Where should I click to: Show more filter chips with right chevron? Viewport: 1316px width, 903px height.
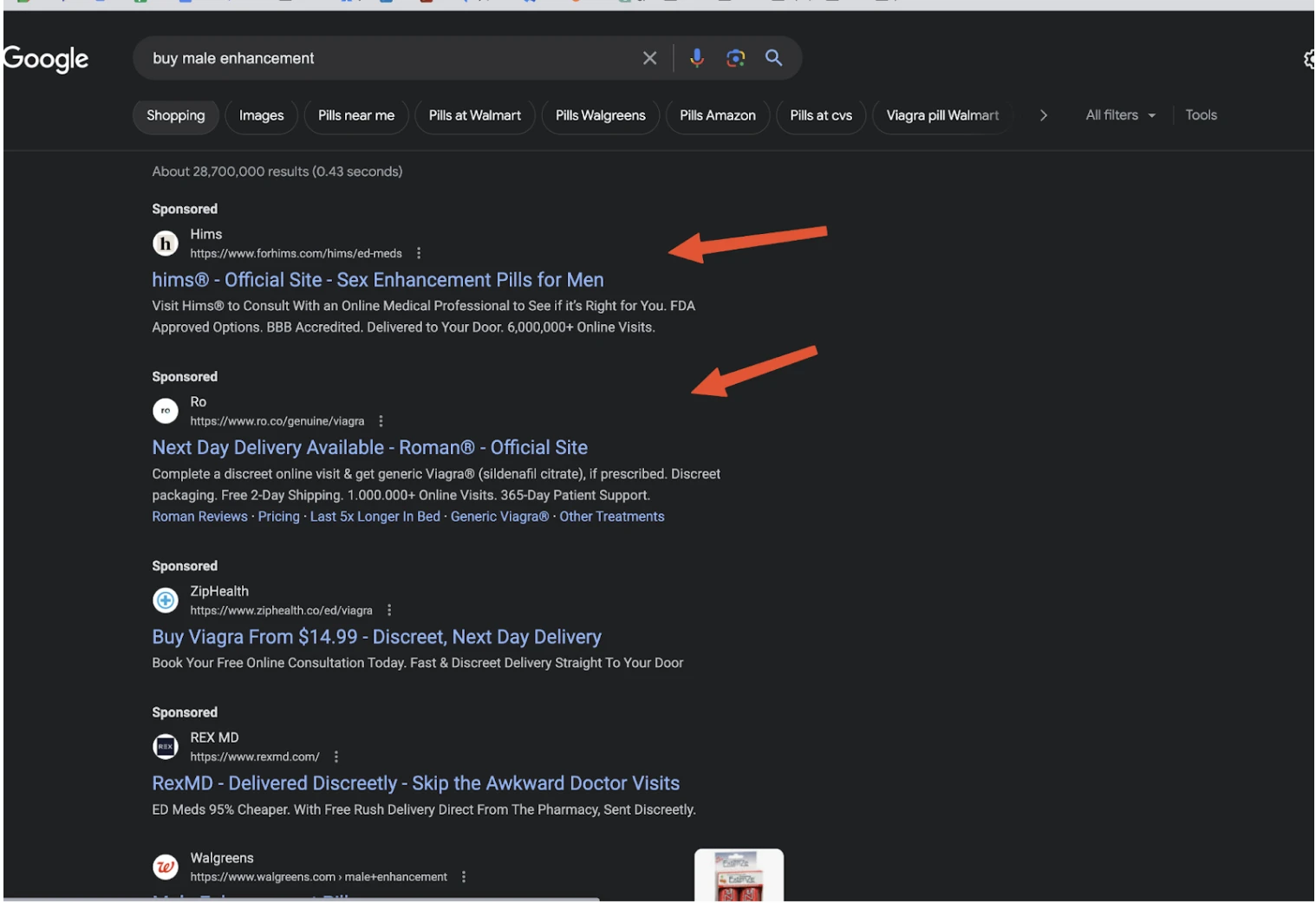coord(1043,115)
